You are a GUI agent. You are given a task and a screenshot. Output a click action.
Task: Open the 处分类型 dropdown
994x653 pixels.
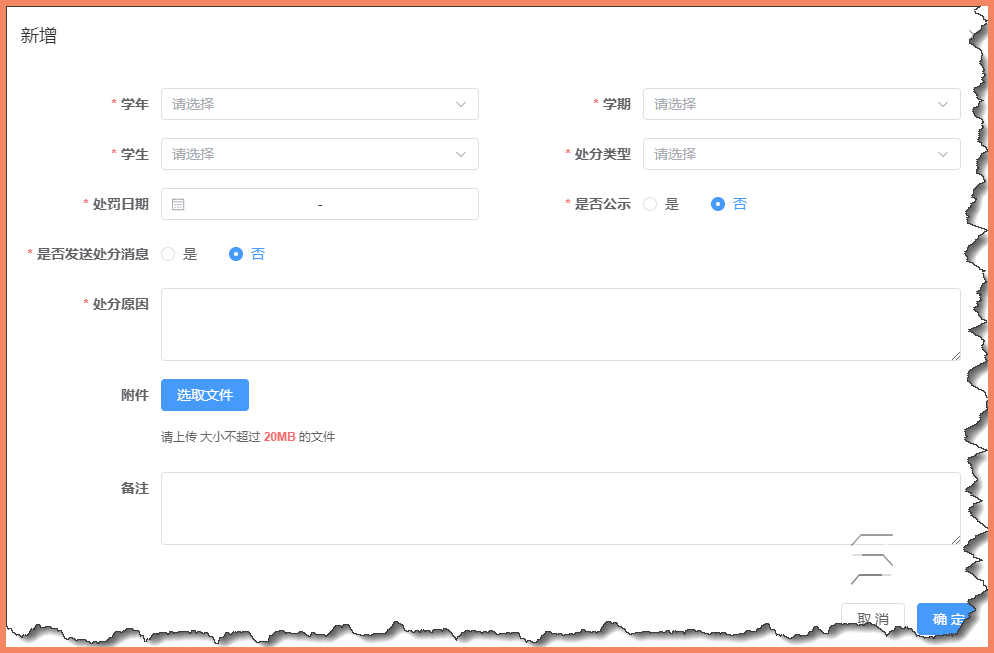(800, 154)
